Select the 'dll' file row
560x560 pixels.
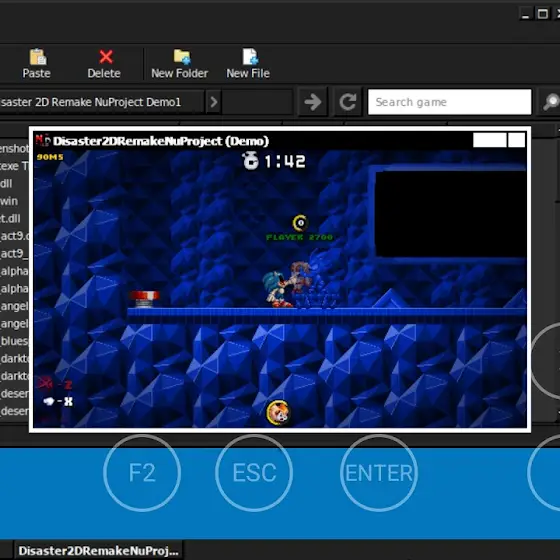[x=6, y=184]
